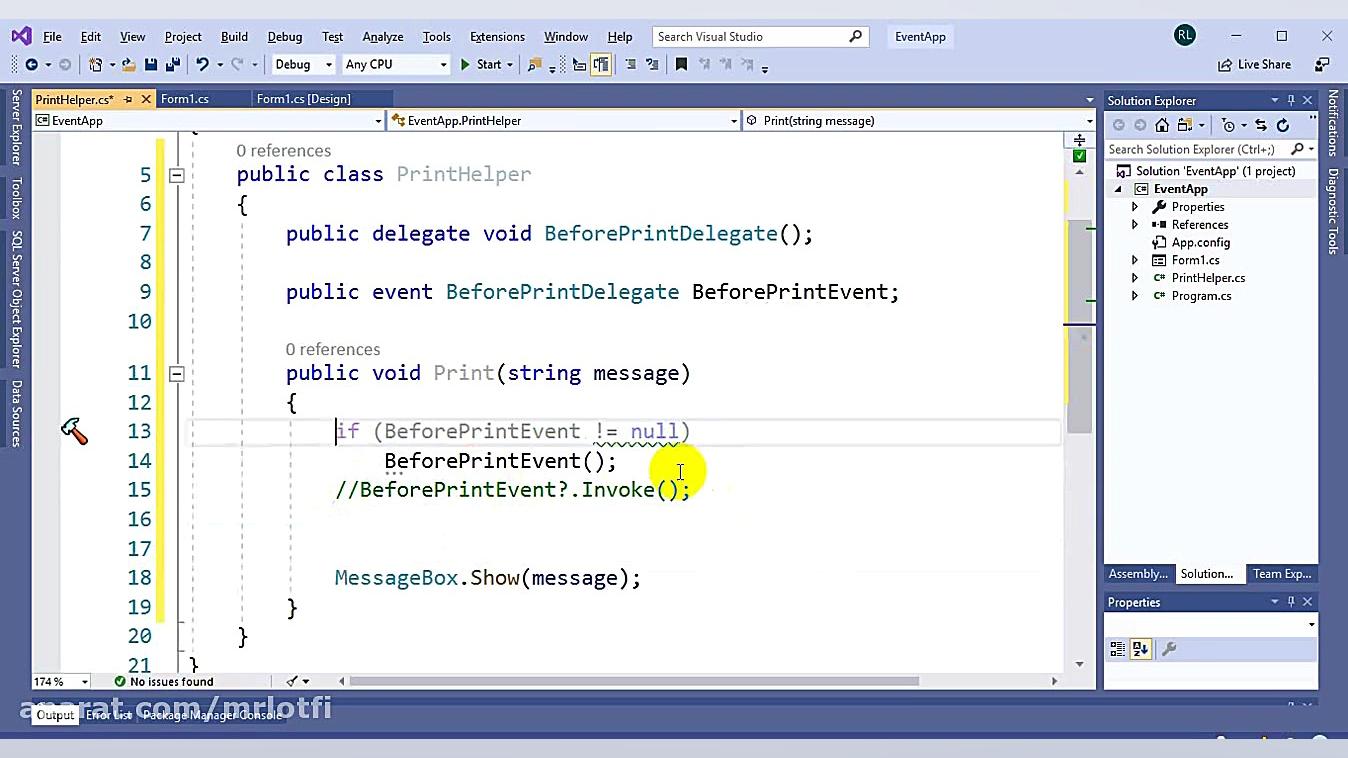Close the PrintHelper.cs tab

146,99
